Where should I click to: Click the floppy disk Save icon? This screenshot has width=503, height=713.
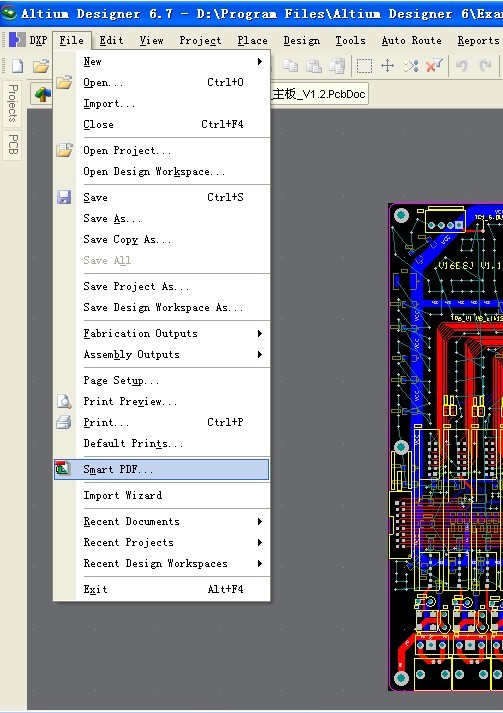click(64, 197)
